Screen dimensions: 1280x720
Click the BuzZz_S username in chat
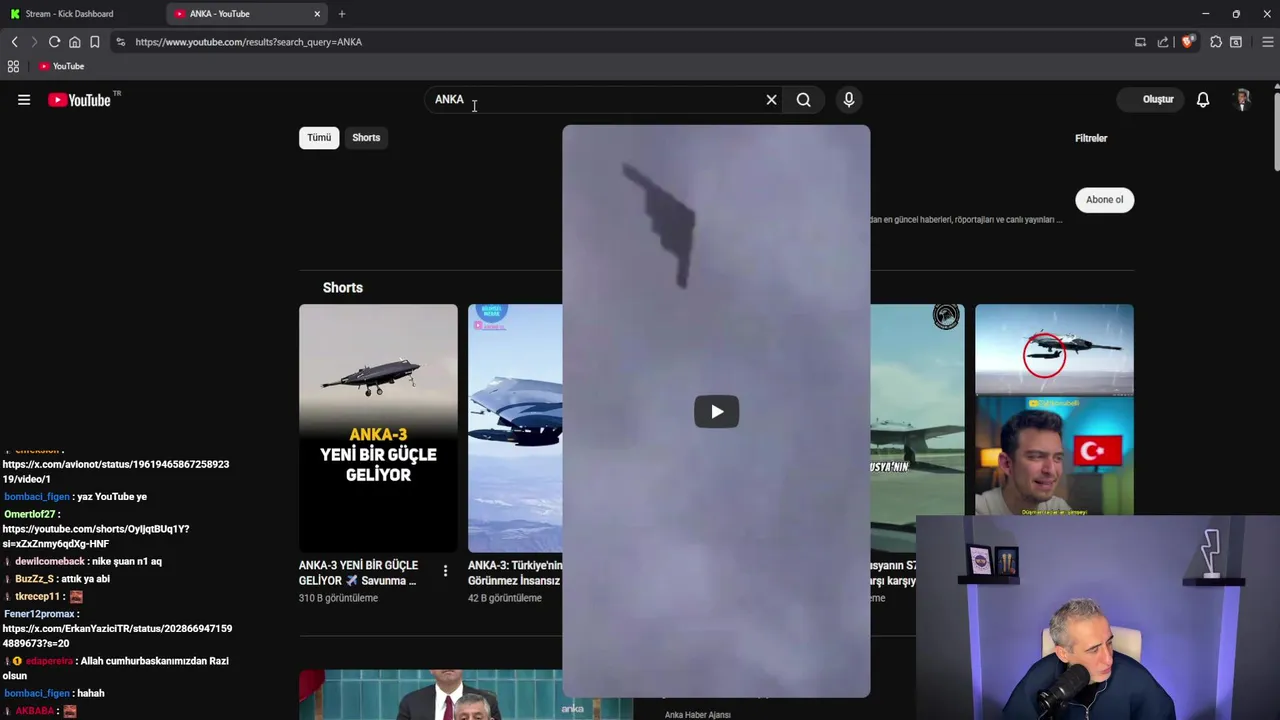(x=34, y=579)
